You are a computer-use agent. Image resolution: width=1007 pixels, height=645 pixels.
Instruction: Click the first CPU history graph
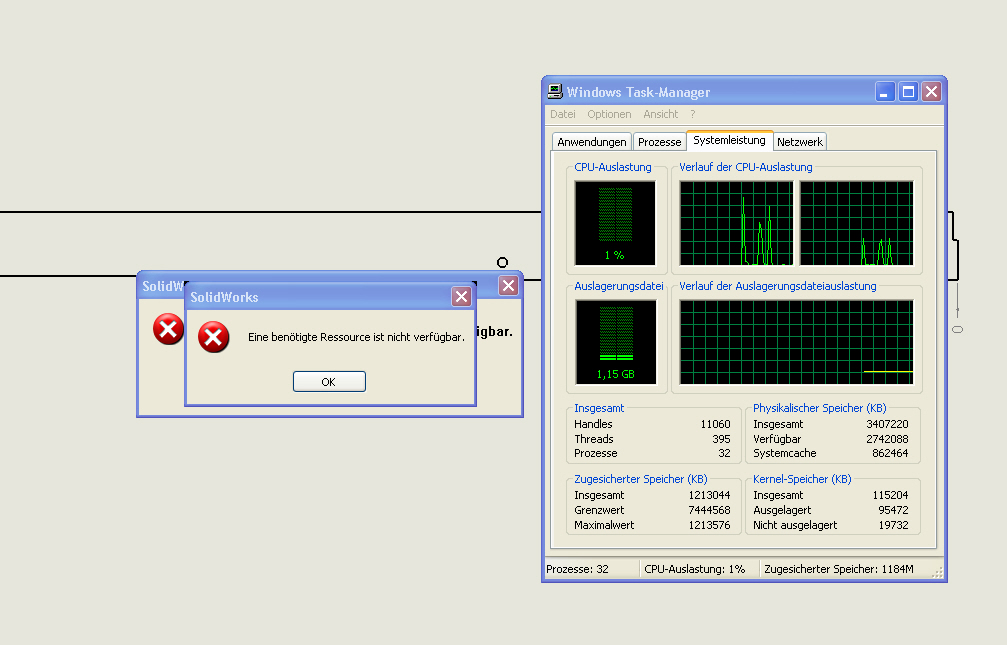736,223
